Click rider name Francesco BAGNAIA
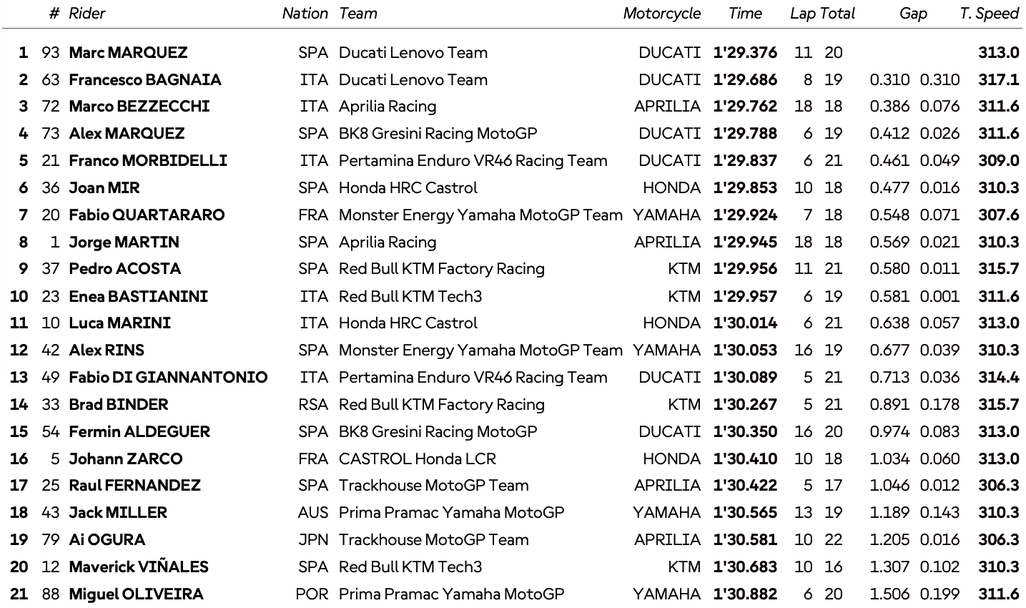This screenshot has width=1026, height=608. tap(145, 80)
